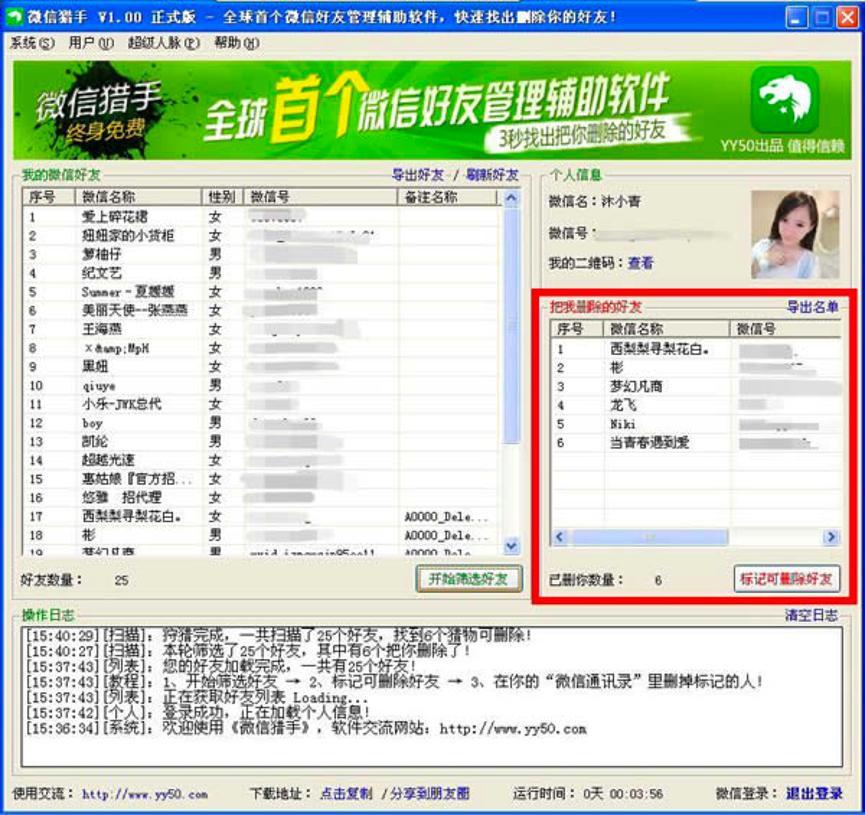865x815 pixels.
Task: Click the 导出好友 link
Action: click(418, 175)
